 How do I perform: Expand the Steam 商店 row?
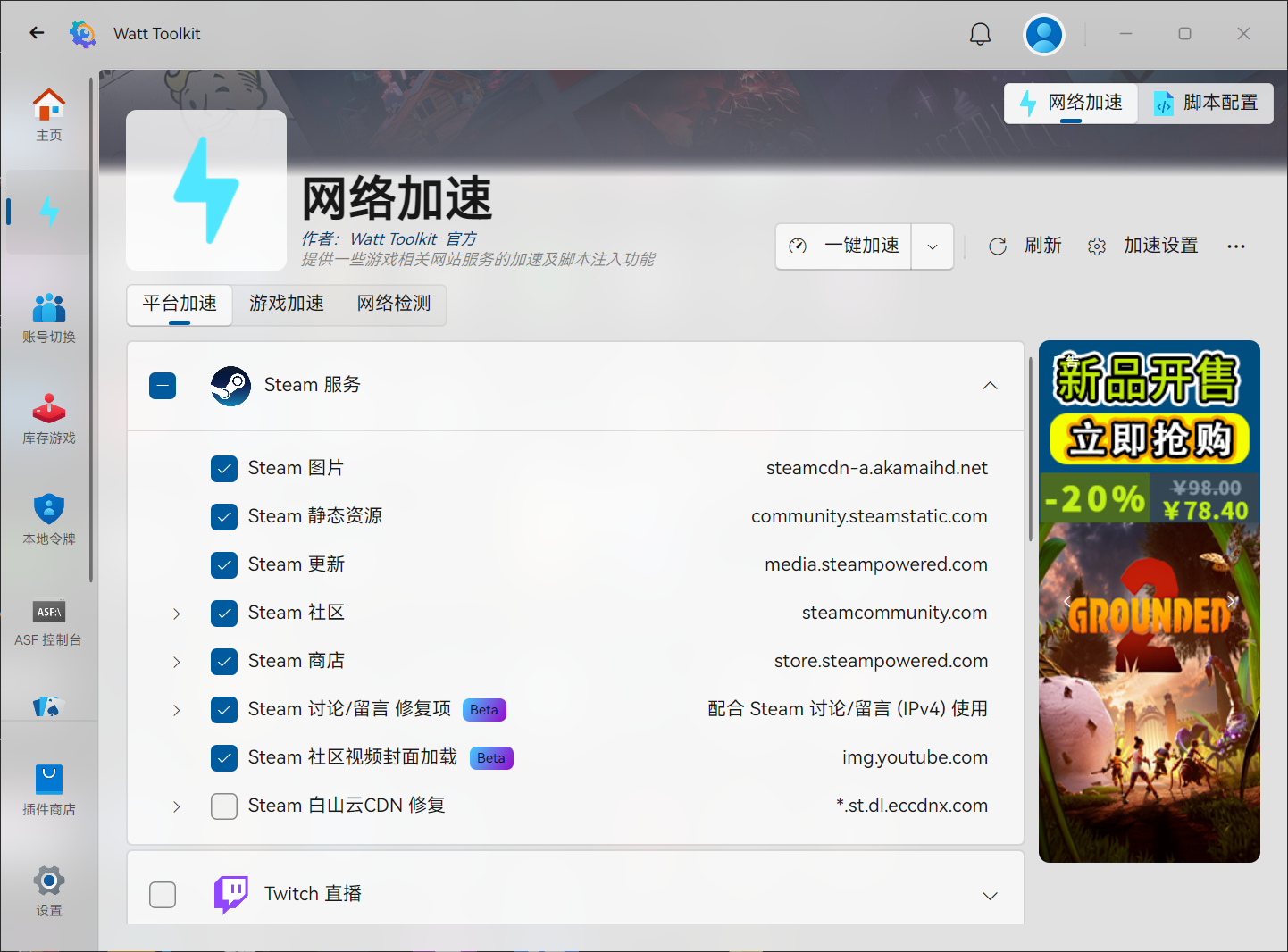(177, 662)
